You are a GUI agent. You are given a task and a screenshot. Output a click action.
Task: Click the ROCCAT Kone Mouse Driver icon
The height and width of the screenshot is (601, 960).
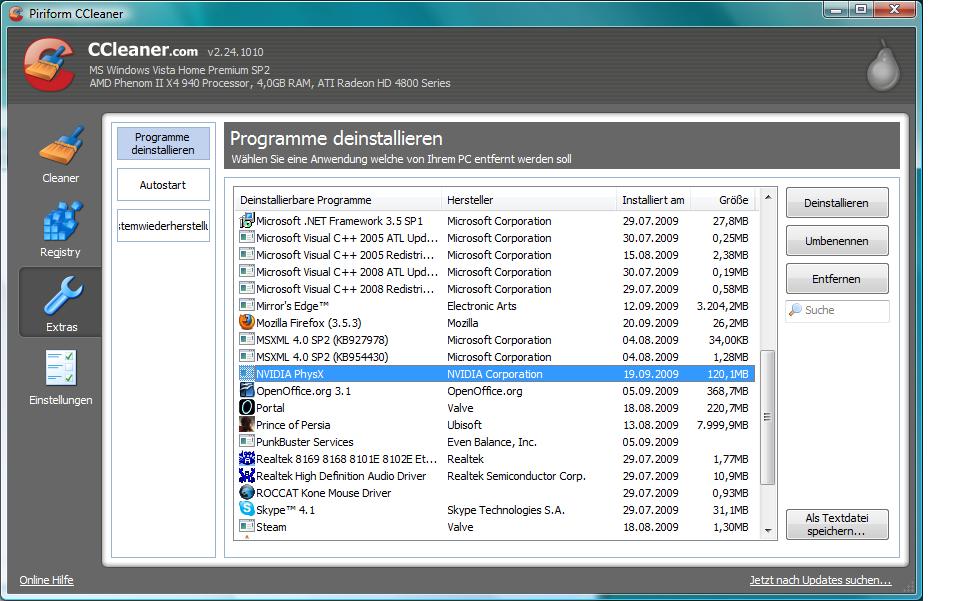[247, 492]
